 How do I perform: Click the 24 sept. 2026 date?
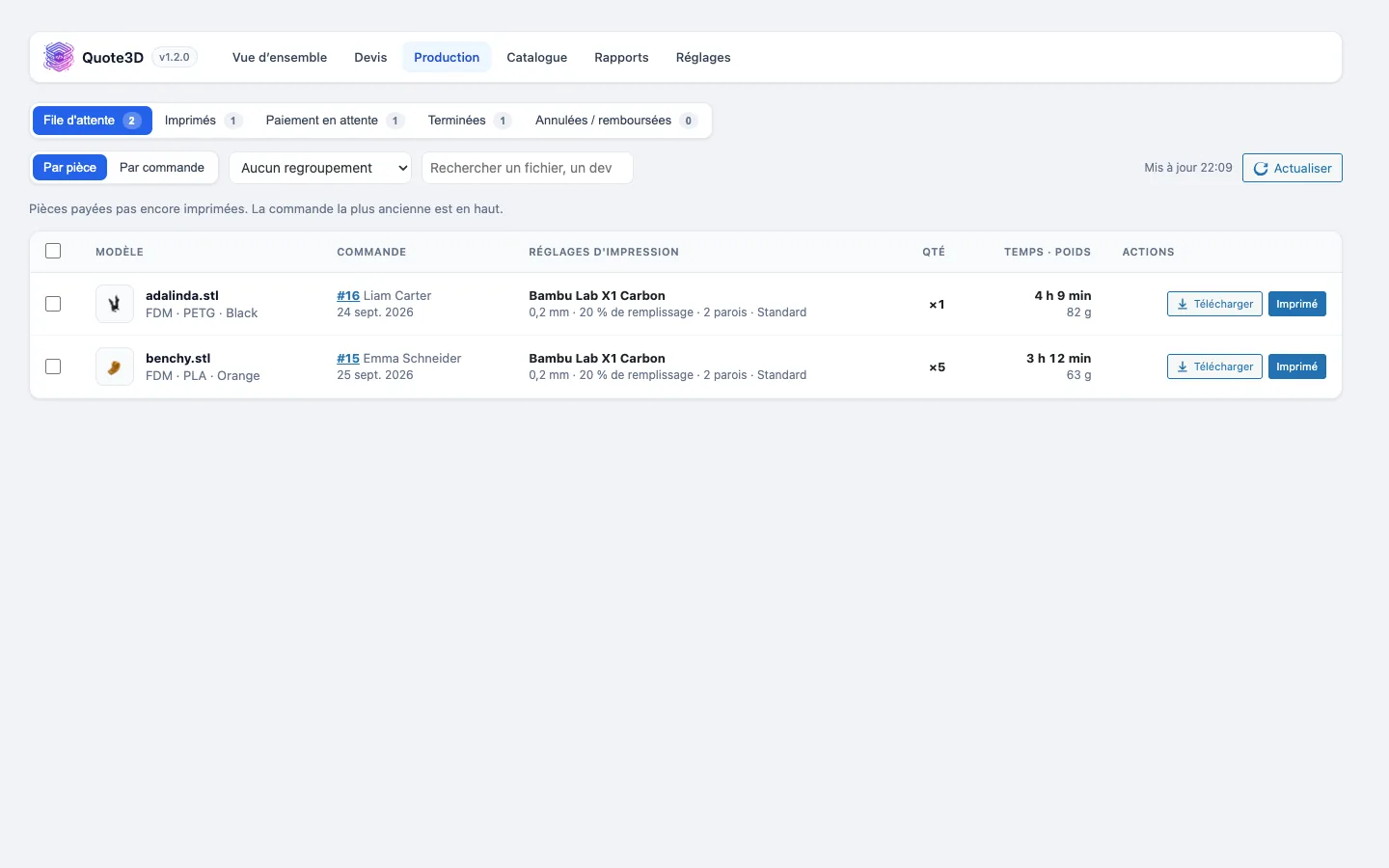(x=375, y=312)
